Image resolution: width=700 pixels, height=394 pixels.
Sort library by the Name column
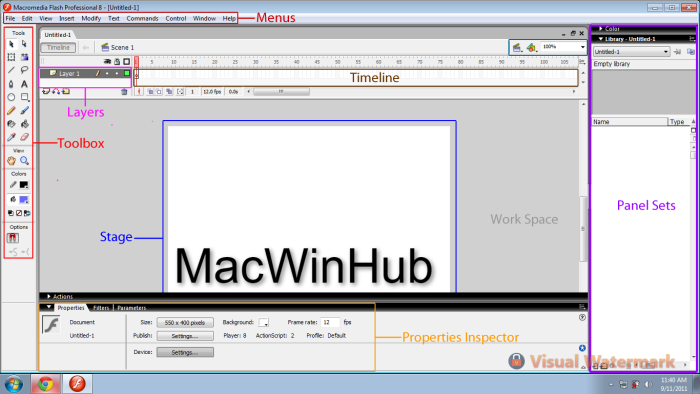[x=629, y=121]
